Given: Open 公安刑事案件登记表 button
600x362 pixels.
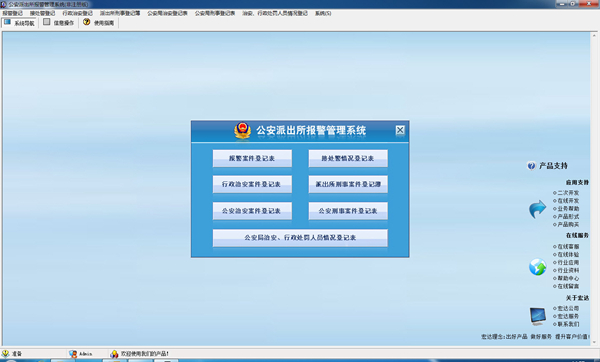Looking at the screenshot, I should 348,211.
